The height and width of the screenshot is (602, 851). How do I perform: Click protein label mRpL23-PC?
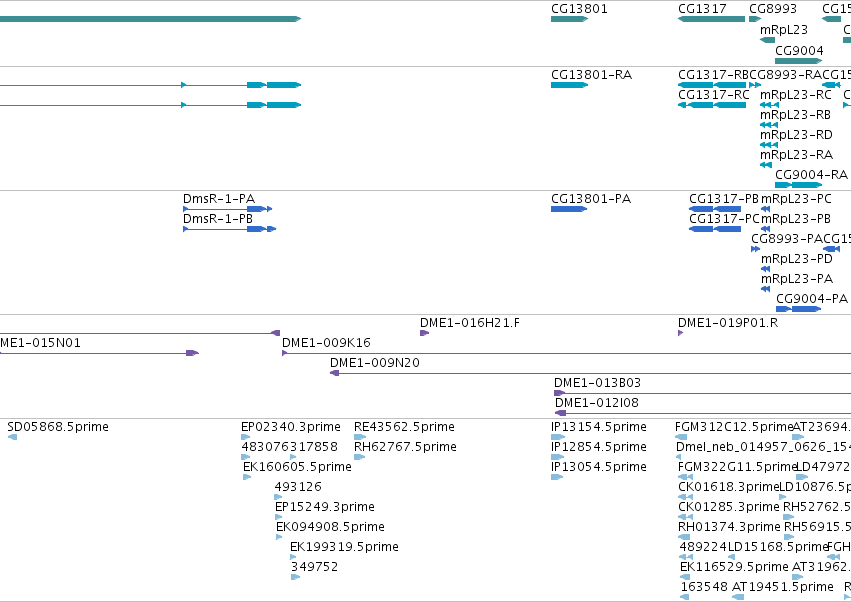796,199
